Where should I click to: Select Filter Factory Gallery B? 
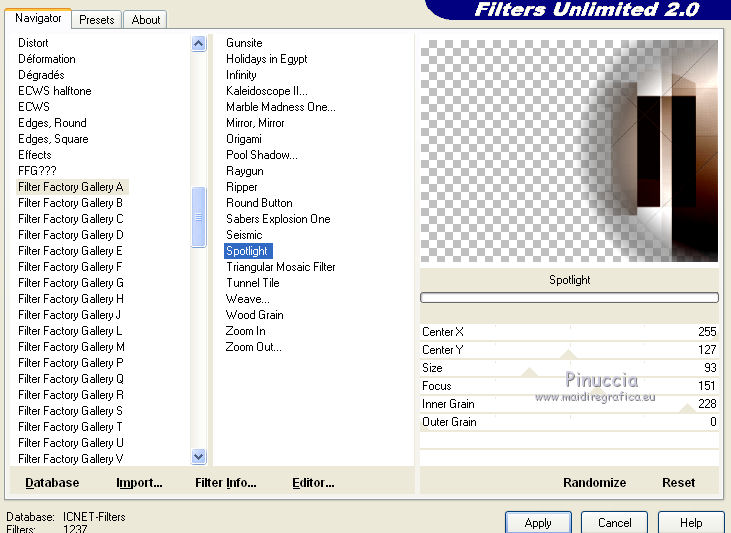(x=70, y=203)
